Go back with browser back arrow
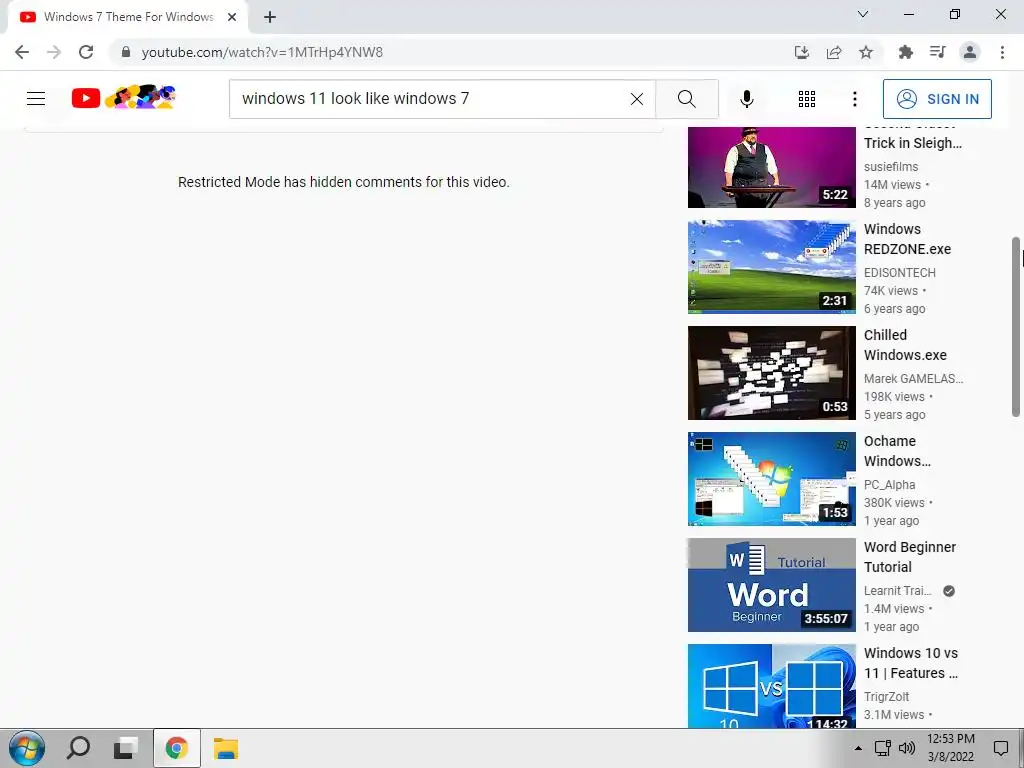 click(x=22, y=52)
